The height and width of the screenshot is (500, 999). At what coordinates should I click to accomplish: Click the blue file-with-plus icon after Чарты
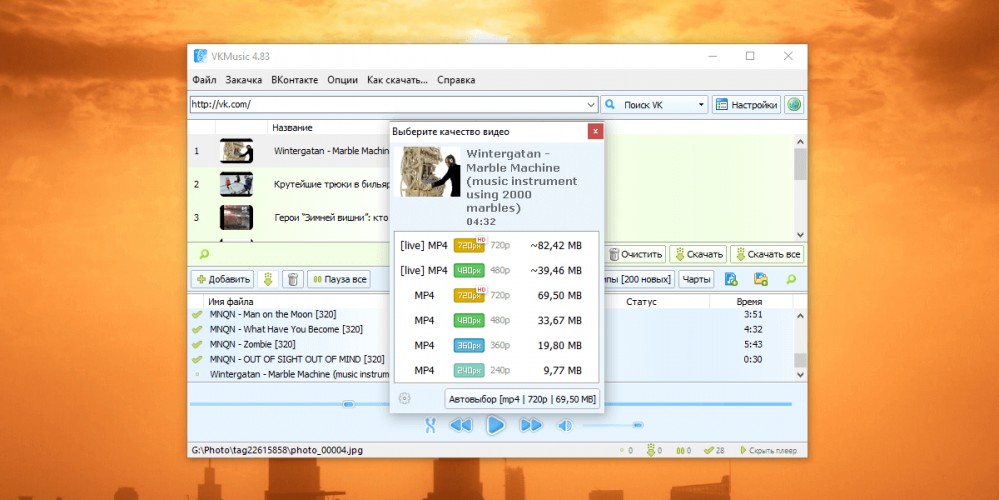pyautogui.click(x=731, y=279)
